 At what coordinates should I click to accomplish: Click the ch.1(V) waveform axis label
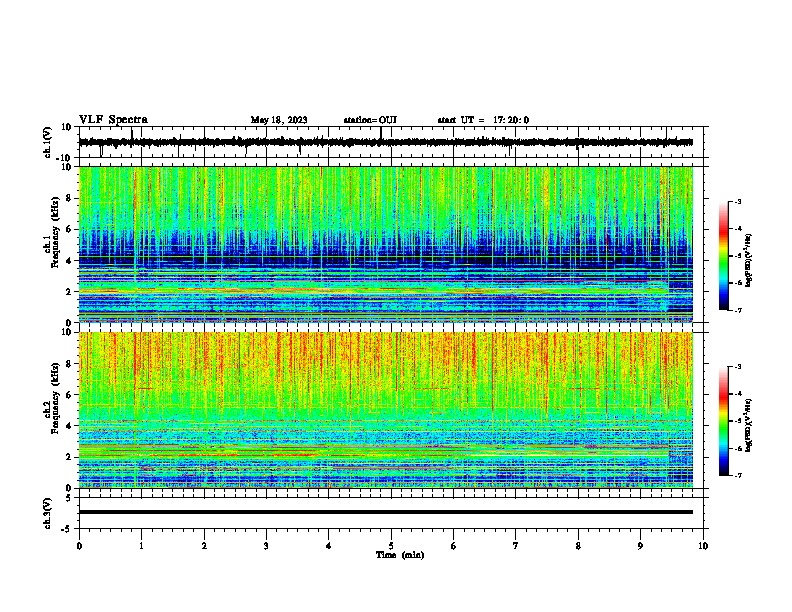pyautogui.click(x=48, y=142)
